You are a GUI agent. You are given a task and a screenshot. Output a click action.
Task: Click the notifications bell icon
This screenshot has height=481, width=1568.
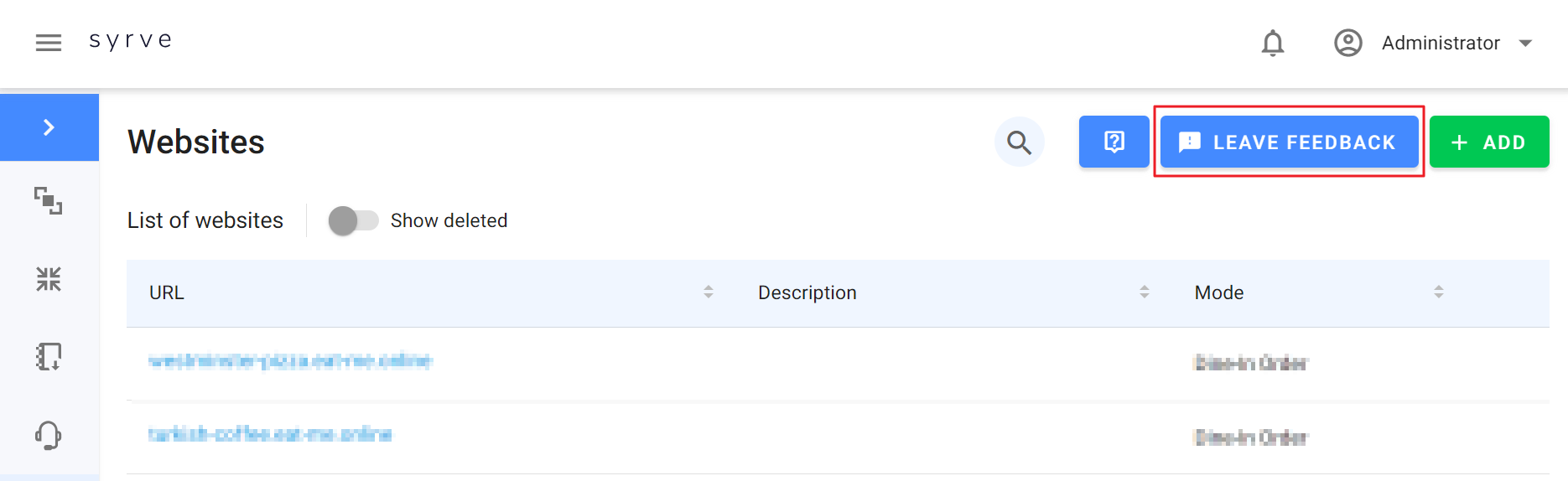[x=1273, y=43]
